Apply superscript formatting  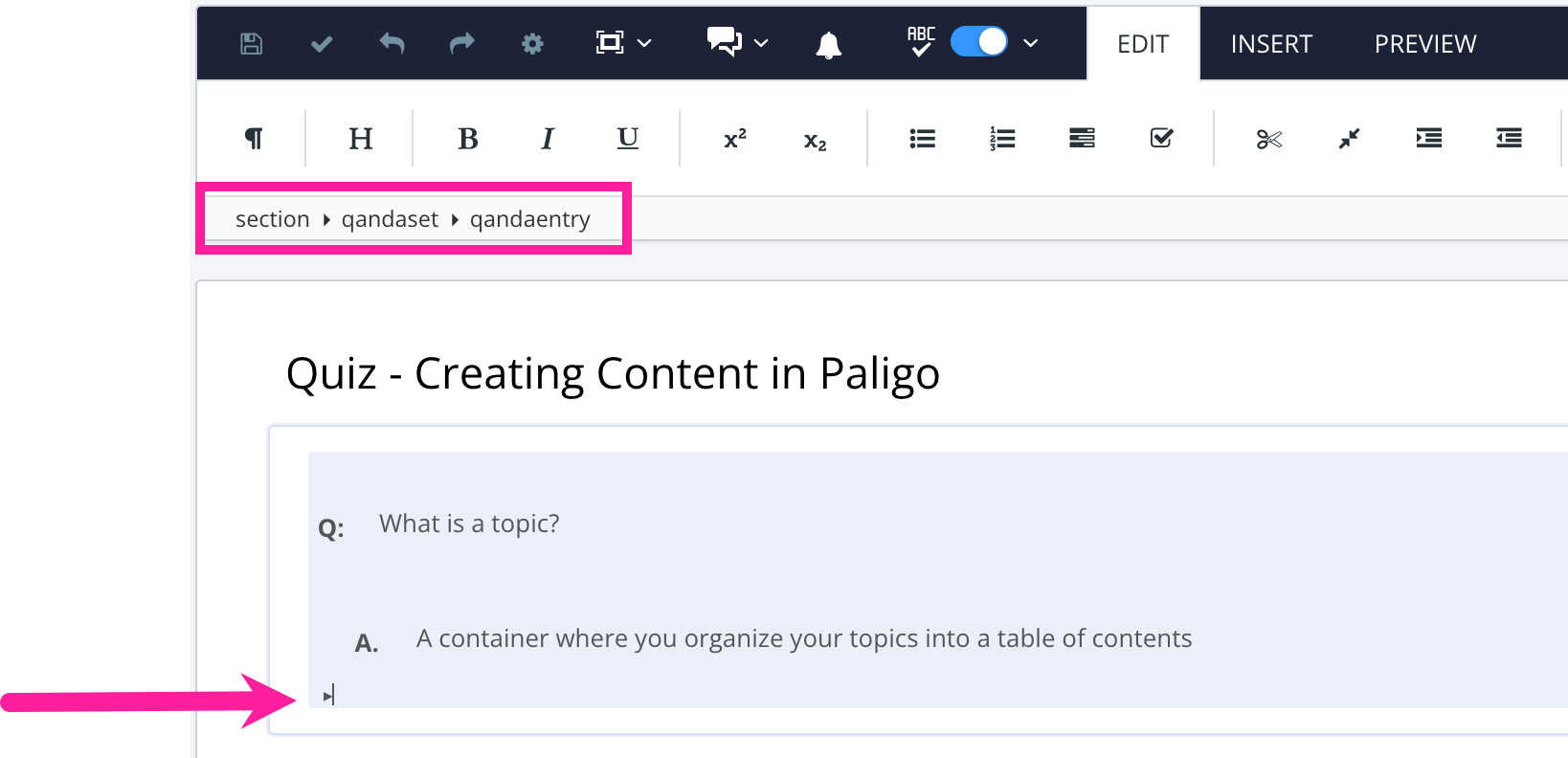(735, 139)
